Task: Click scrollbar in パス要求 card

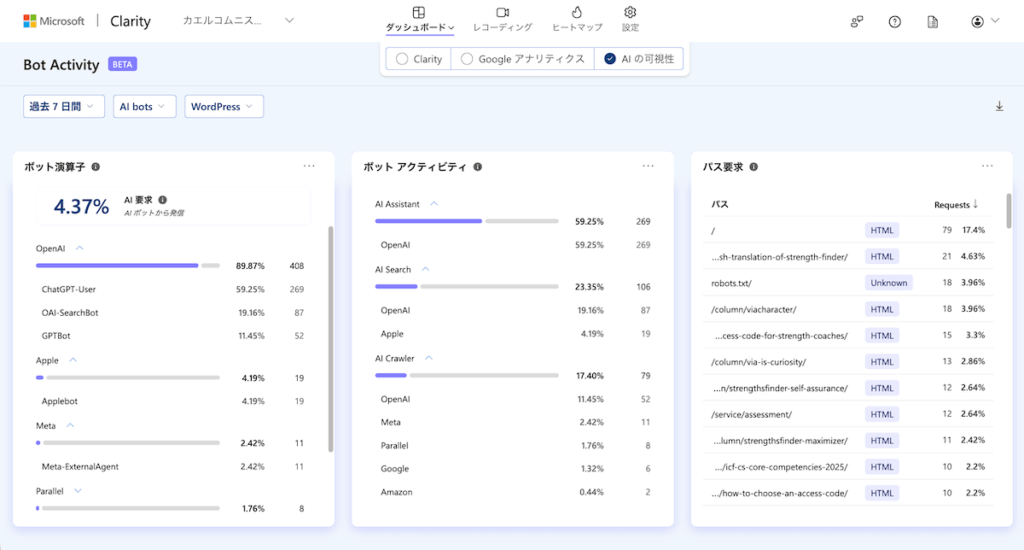Action: [x=1008, y=211]
